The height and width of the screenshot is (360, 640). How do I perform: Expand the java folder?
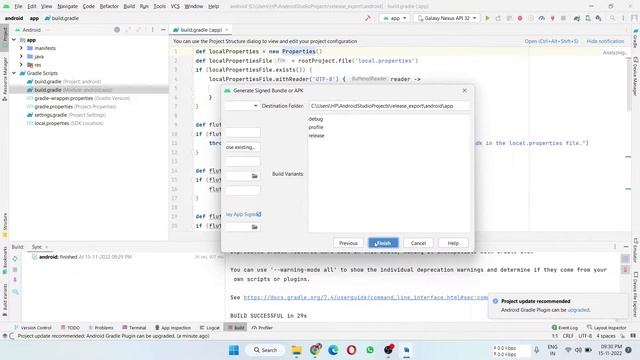[x=21, y=56]
